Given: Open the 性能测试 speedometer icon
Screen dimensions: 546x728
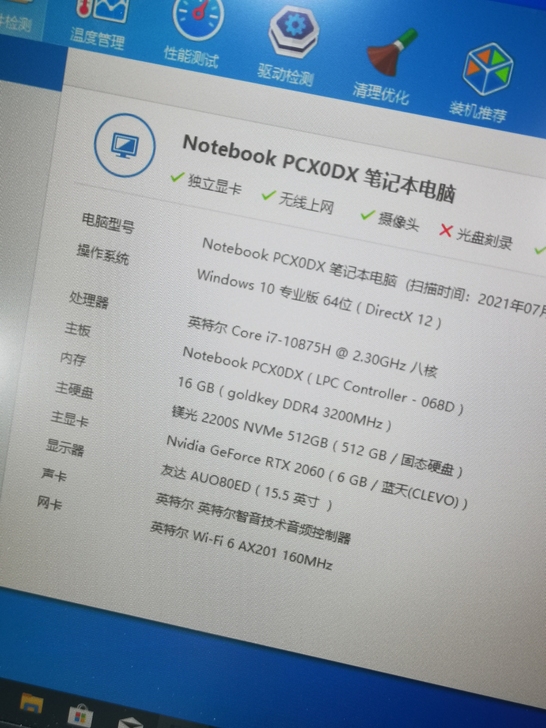Looking at the screenshot, I should pos(198,17).
